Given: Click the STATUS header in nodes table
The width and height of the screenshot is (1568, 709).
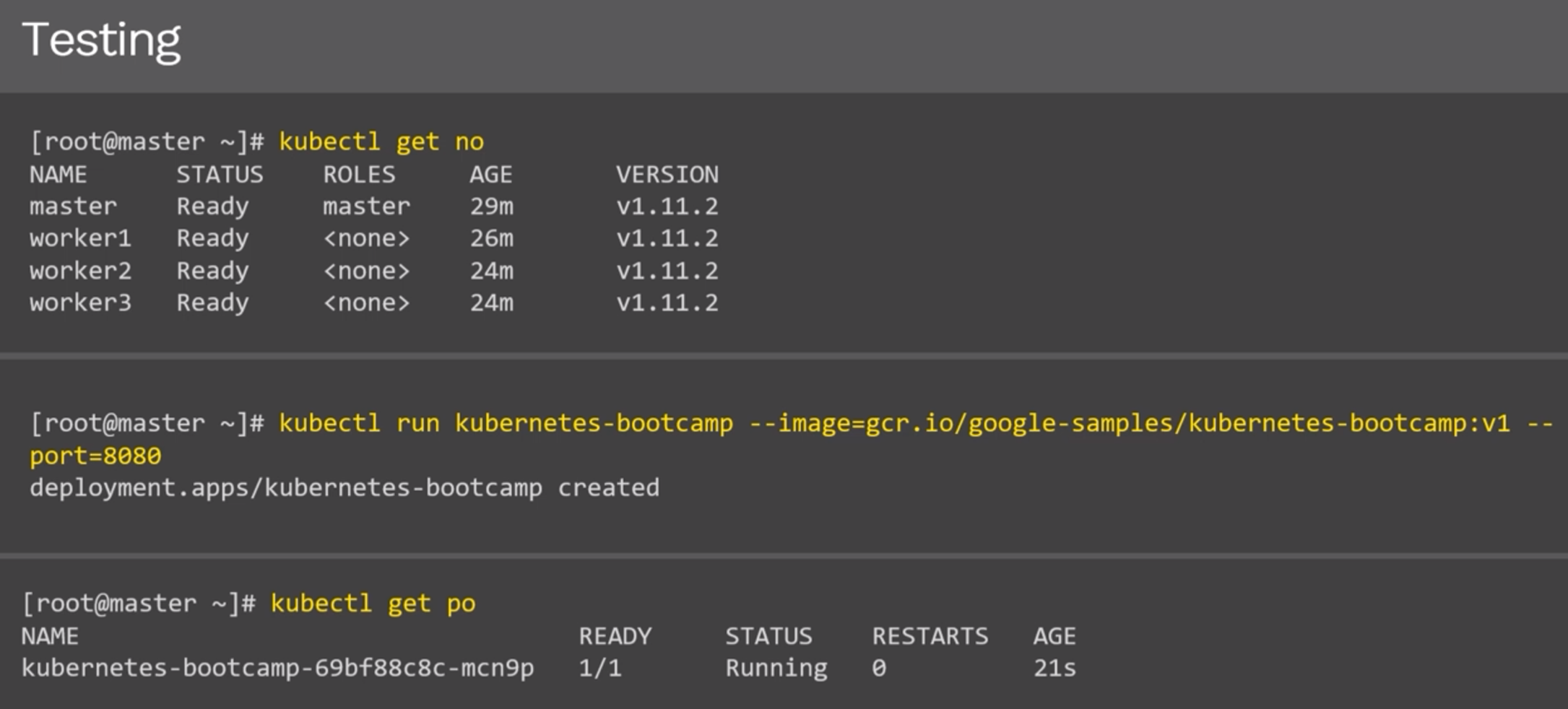Looking at the screenshot, I should (x=220, y=174).
